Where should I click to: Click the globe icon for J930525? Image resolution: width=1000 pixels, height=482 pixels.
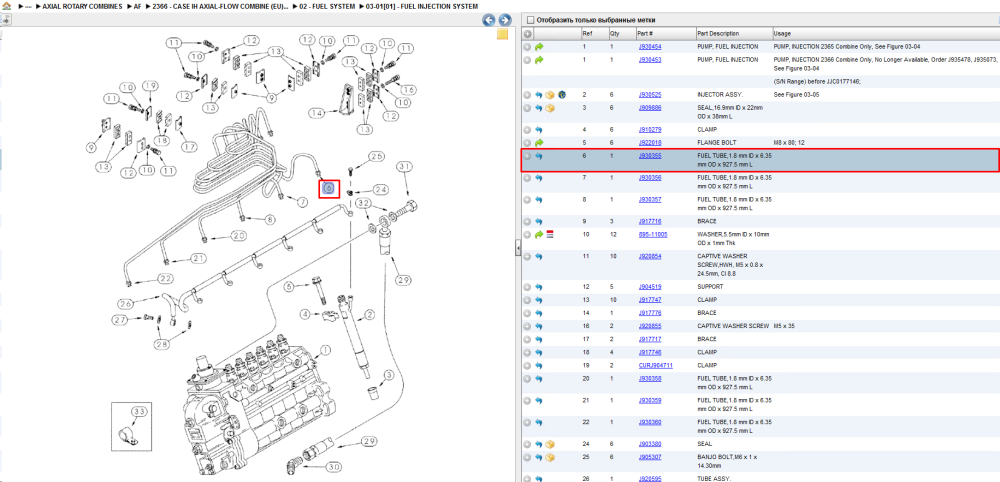pos(561,94)
